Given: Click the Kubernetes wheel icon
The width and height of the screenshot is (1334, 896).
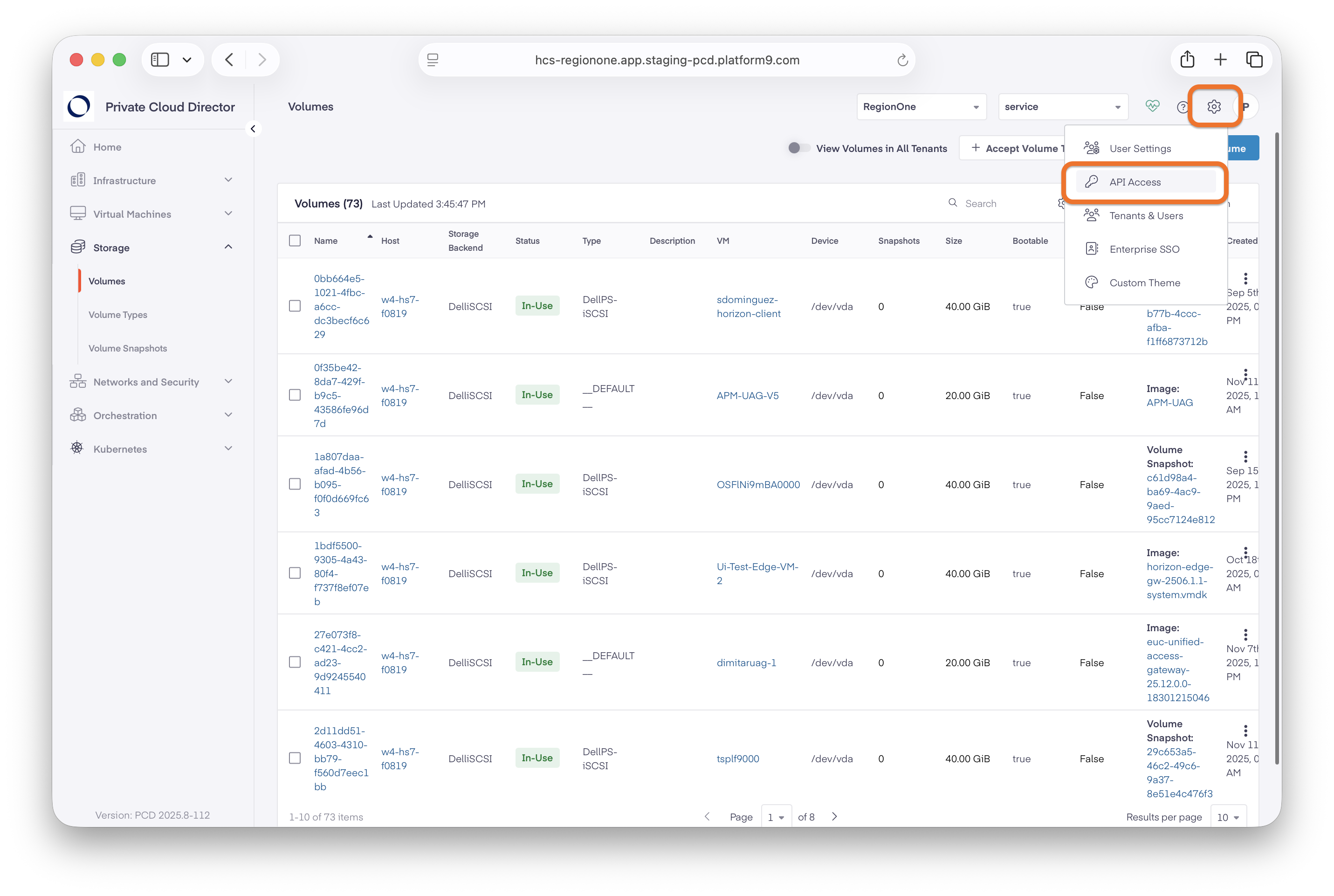Looking at the screenshot, I should [78, 448].
